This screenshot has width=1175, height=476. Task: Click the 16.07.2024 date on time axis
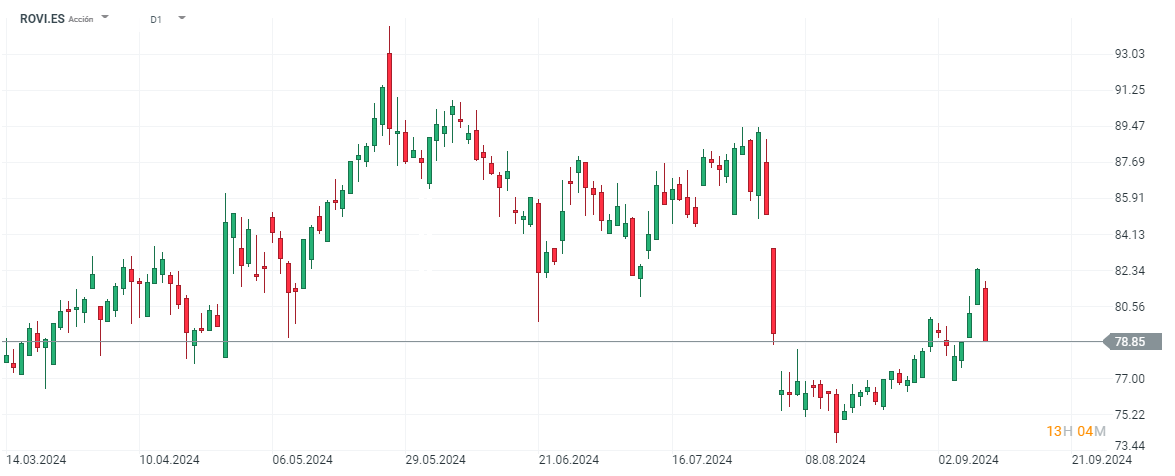point(701,460)
